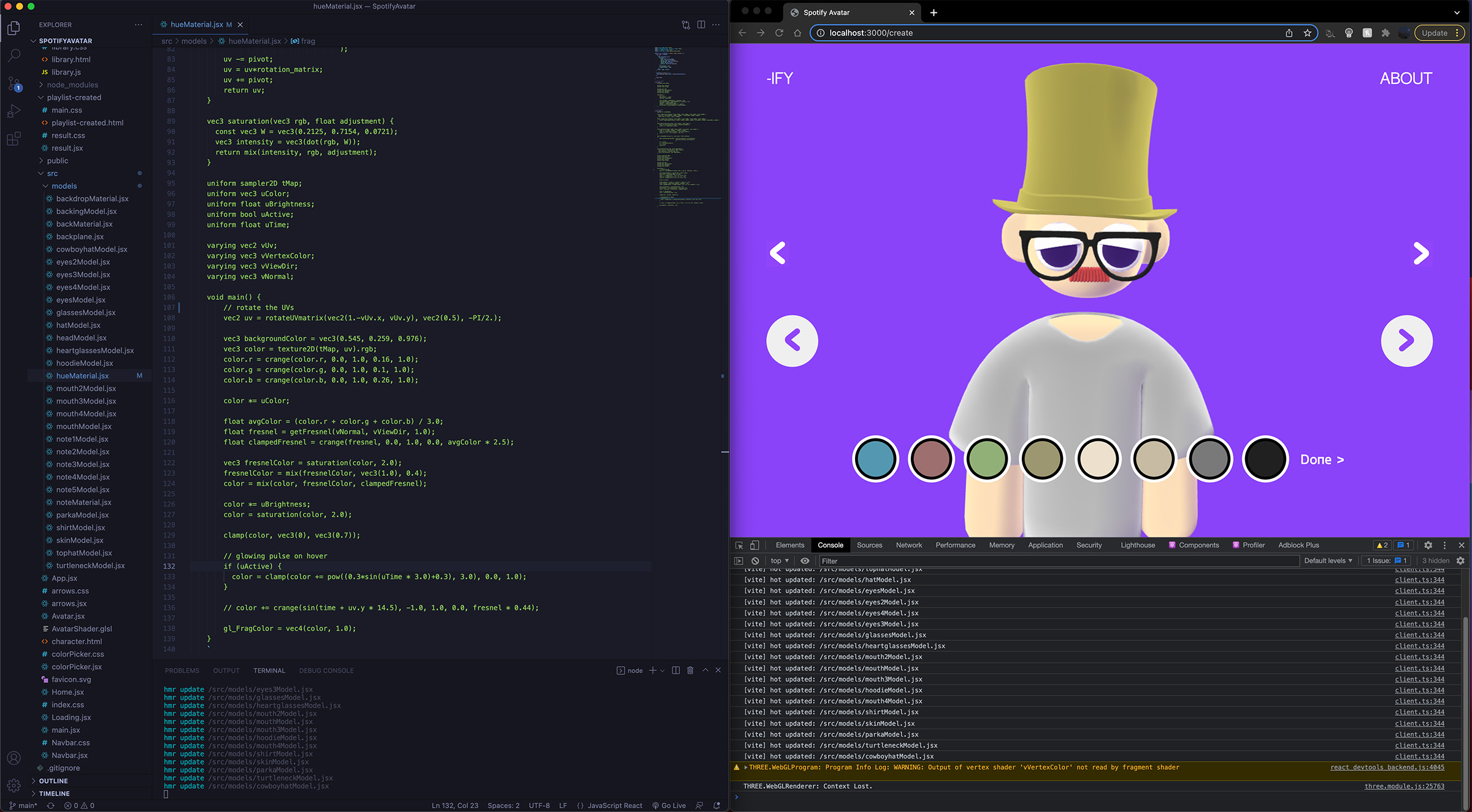Screen dimensions: 1472x812
Task: Focus the console Filter input
Action: (x=1059, y=561)
